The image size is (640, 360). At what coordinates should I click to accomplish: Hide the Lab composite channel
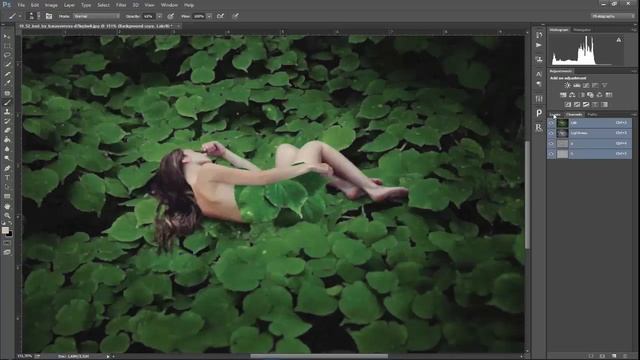pos(551,122)
